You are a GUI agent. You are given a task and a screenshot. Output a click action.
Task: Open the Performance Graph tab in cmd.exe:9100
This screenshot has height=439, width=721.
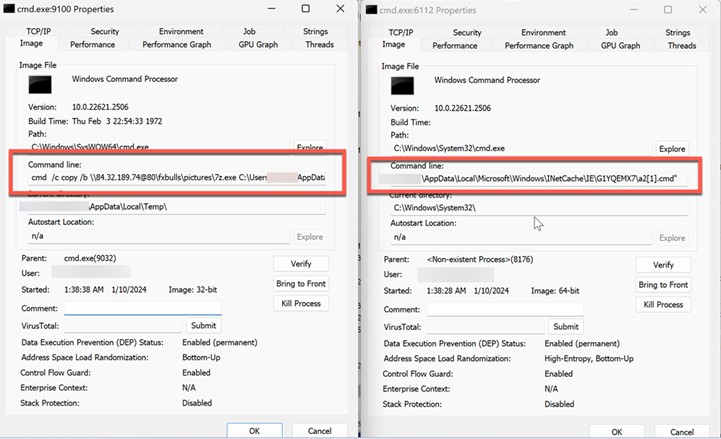[177, 45]
